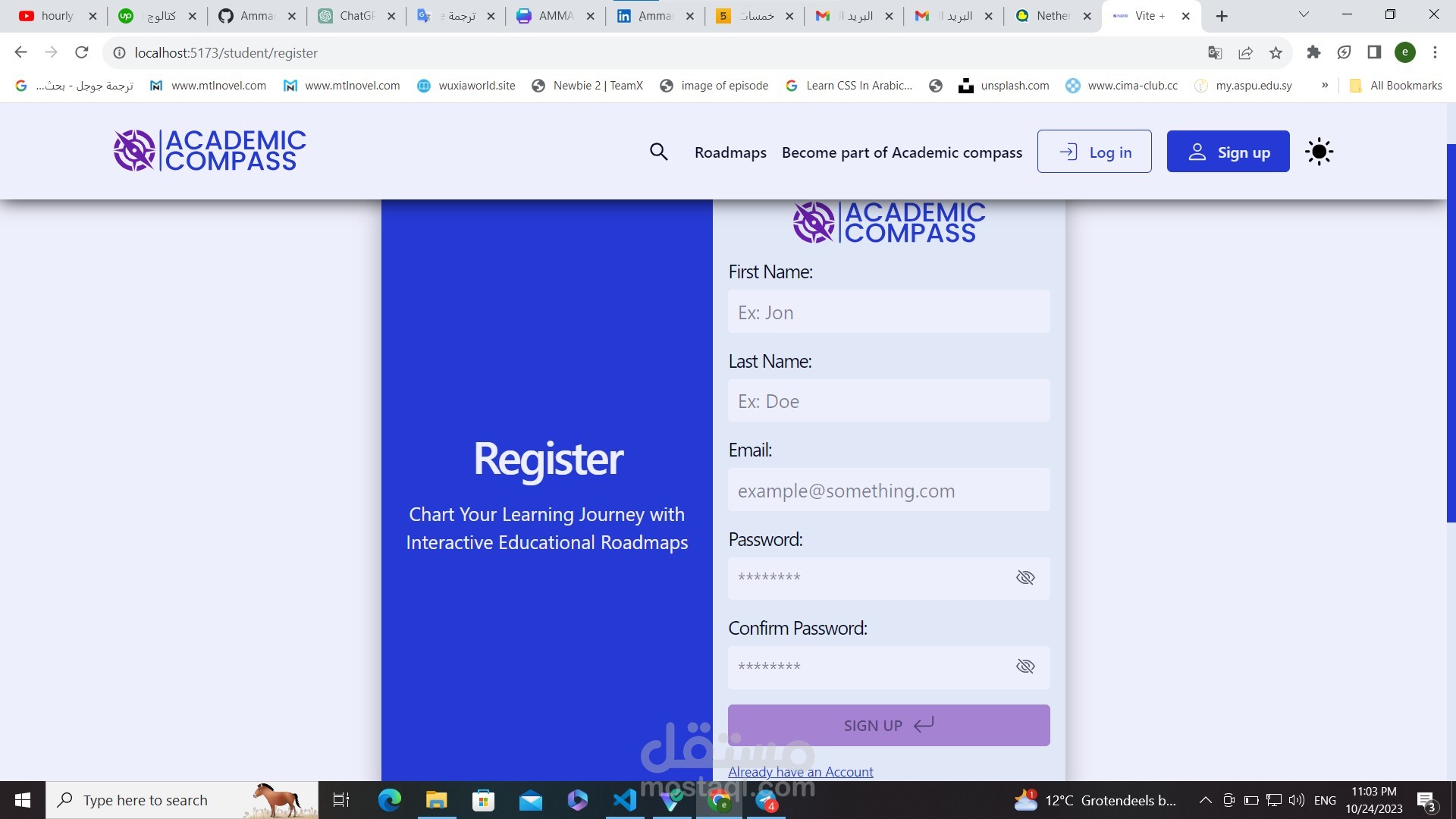Image resolution: width=1456 pixels, height=819 pixels.
Task: Click the page vertical scrollbar thumb
Action: pyautogui.click(x=1451, y=334)
